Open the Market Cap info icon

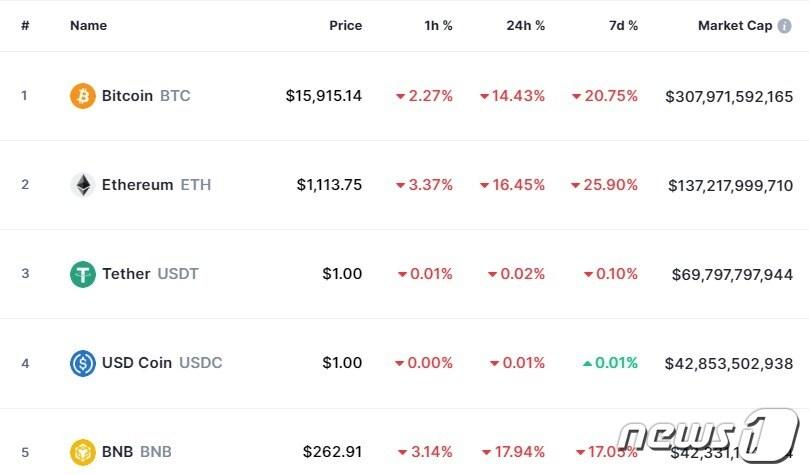coord(783,26)
